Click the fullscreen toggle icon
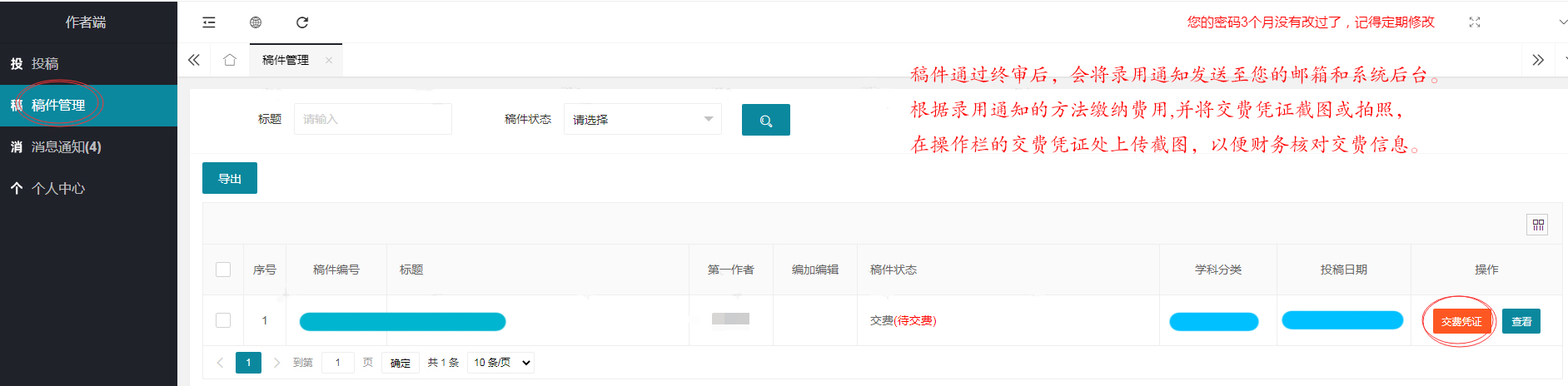 click(1475, 22)
